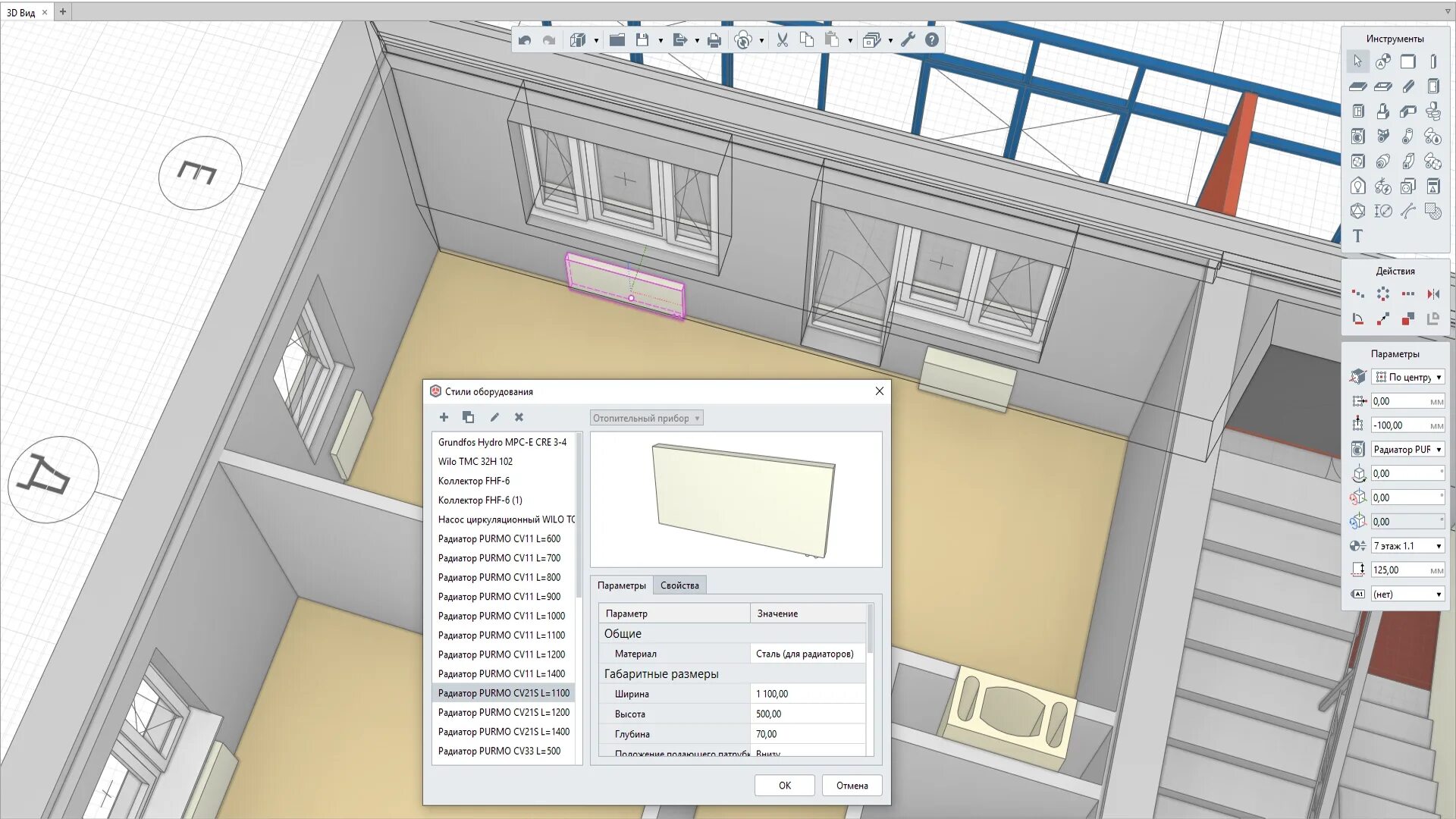Switch to the Свойства tab
The height and width of the screenshot is (819, 1456).
pyautogui.click(x=679, y=585)
